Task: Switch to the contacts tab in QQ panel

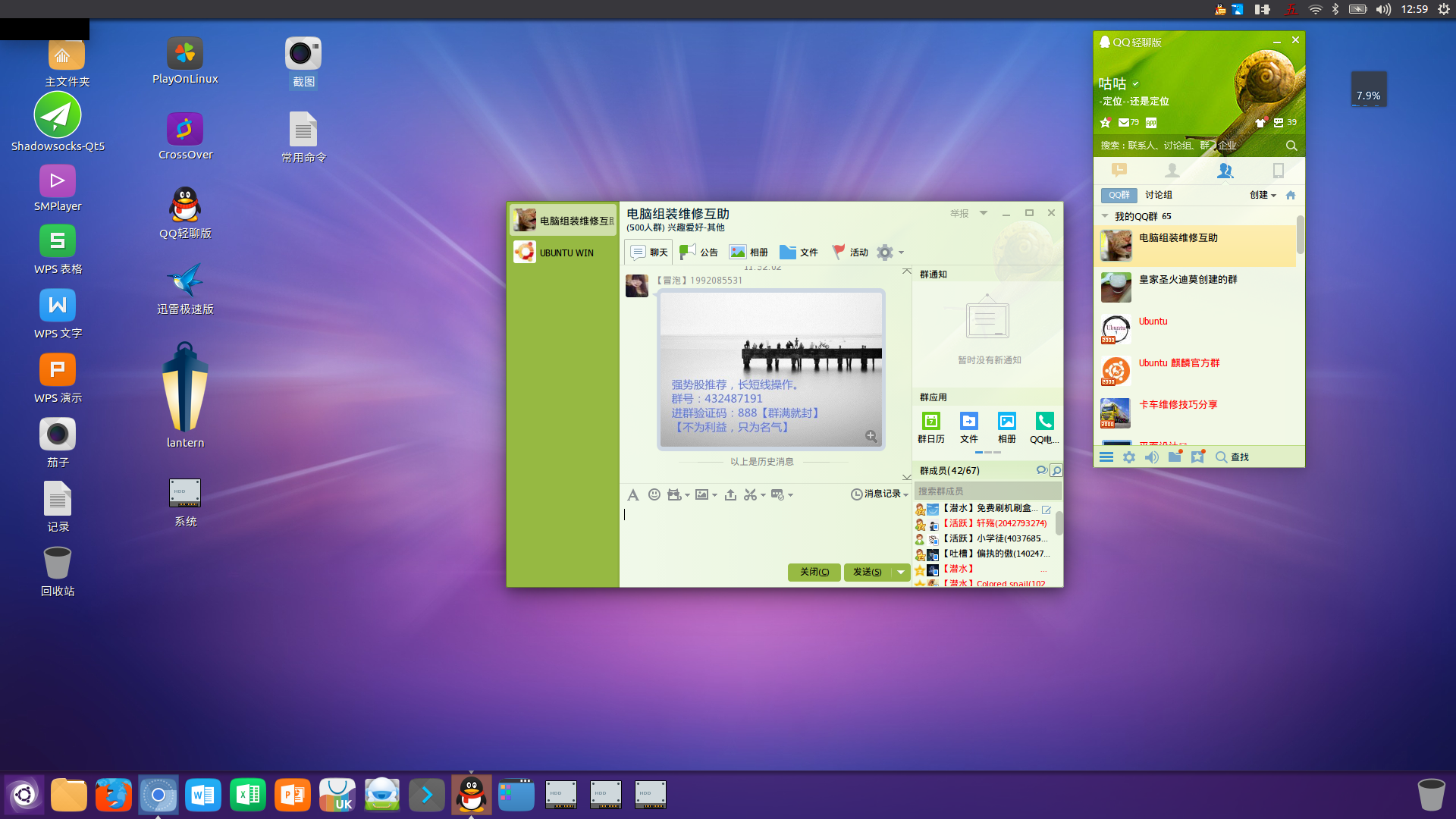Action: [1172, 171]
